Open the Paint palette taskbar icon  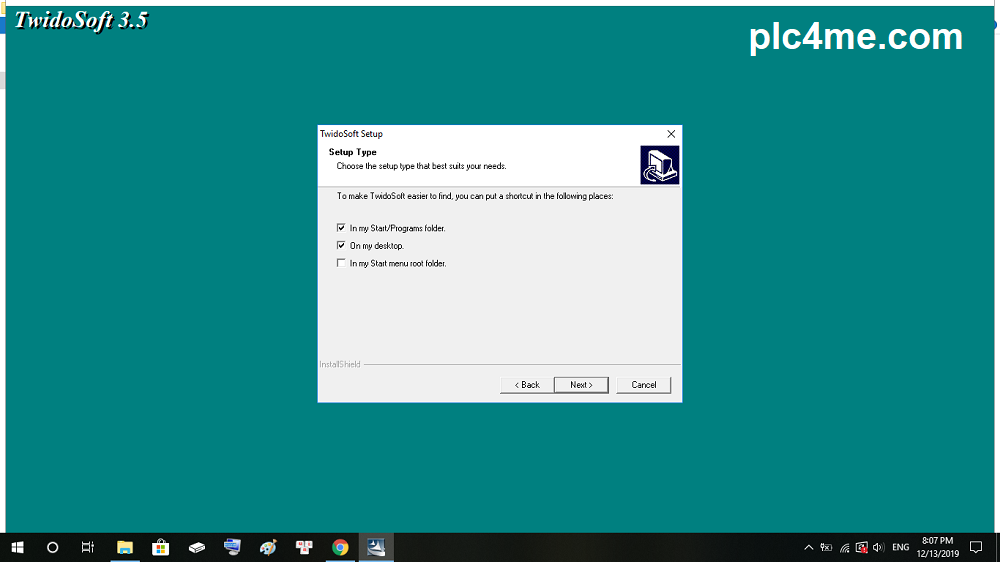[268, 547]
